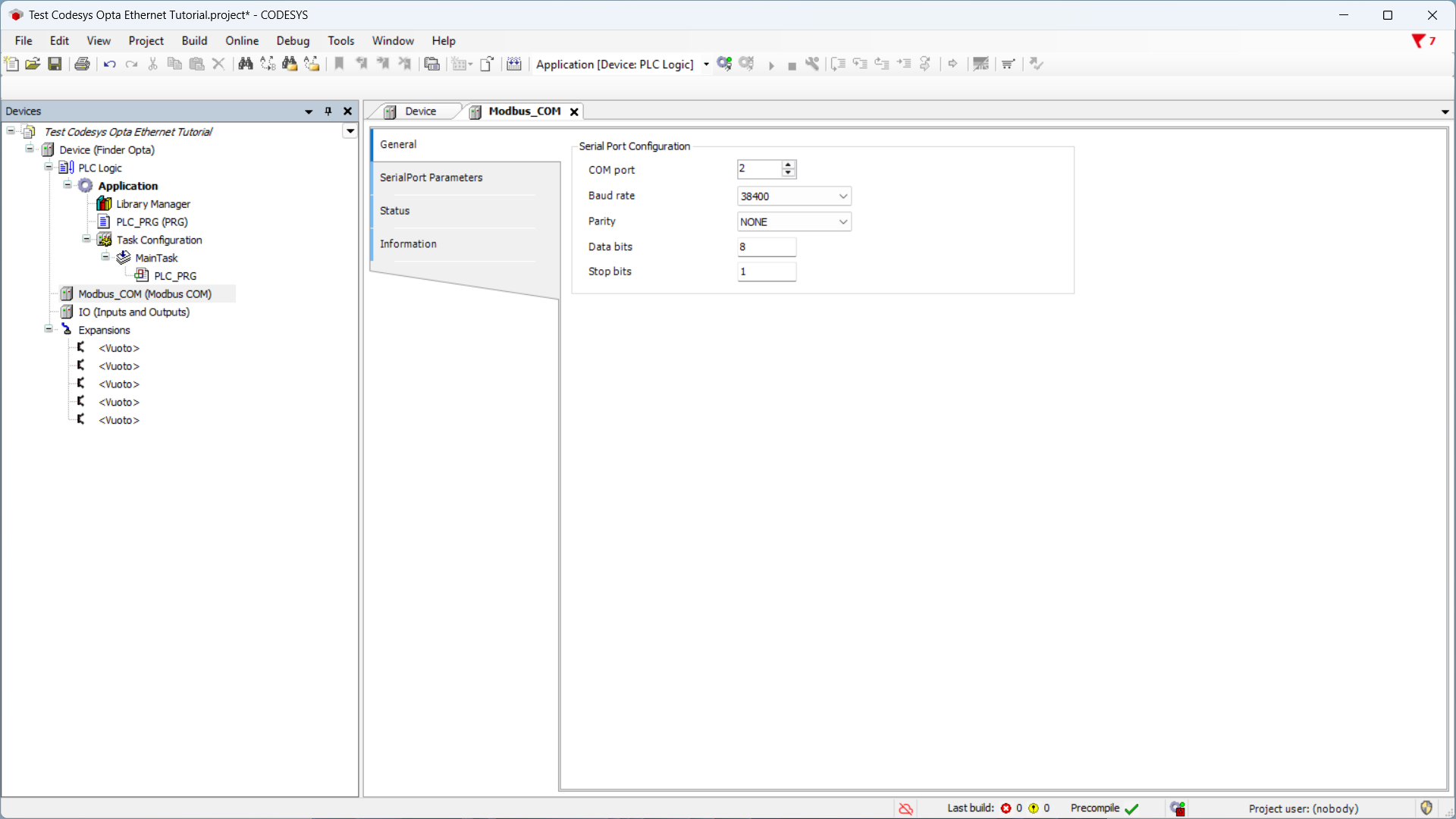The image size is (1456, 819).
Task: Open the SerialPort Parameters page
Action: point(431,177)
